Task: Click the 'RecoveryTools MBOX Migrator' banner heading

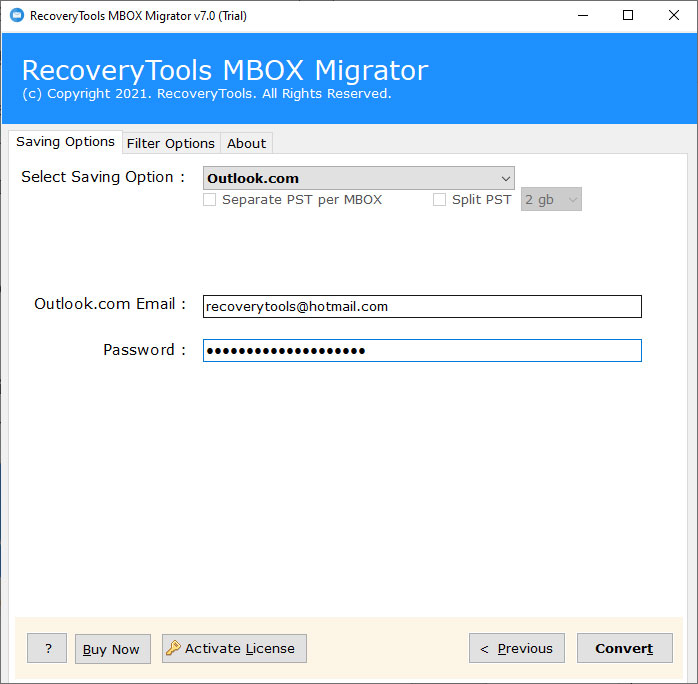Action: coord(225,70)
